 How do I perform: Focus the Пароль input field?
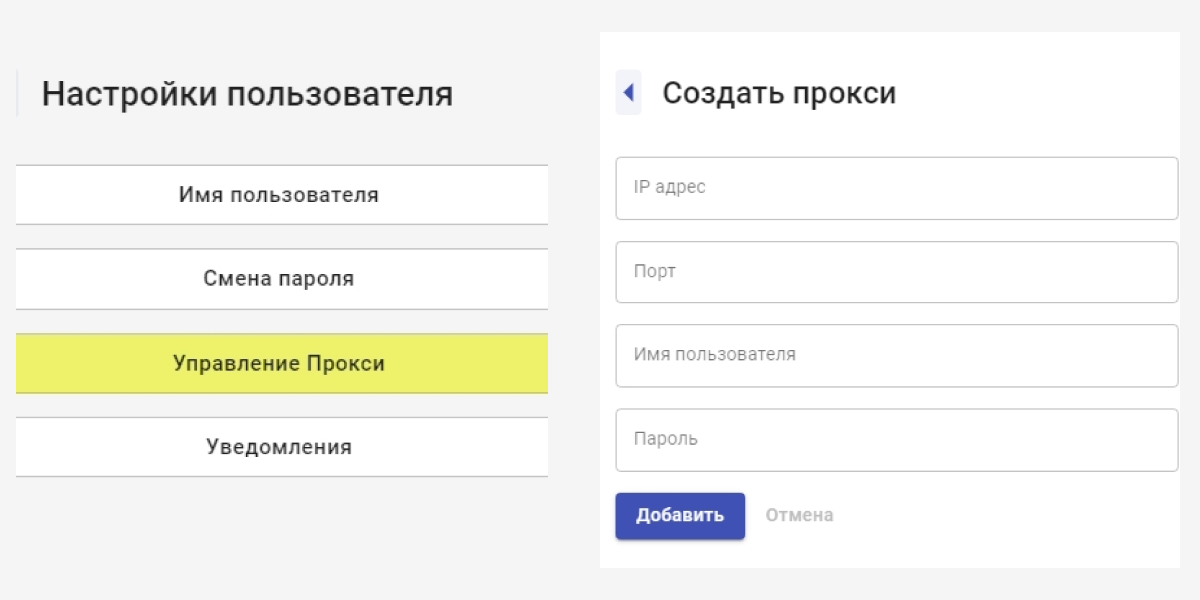[x=897, y=440]
